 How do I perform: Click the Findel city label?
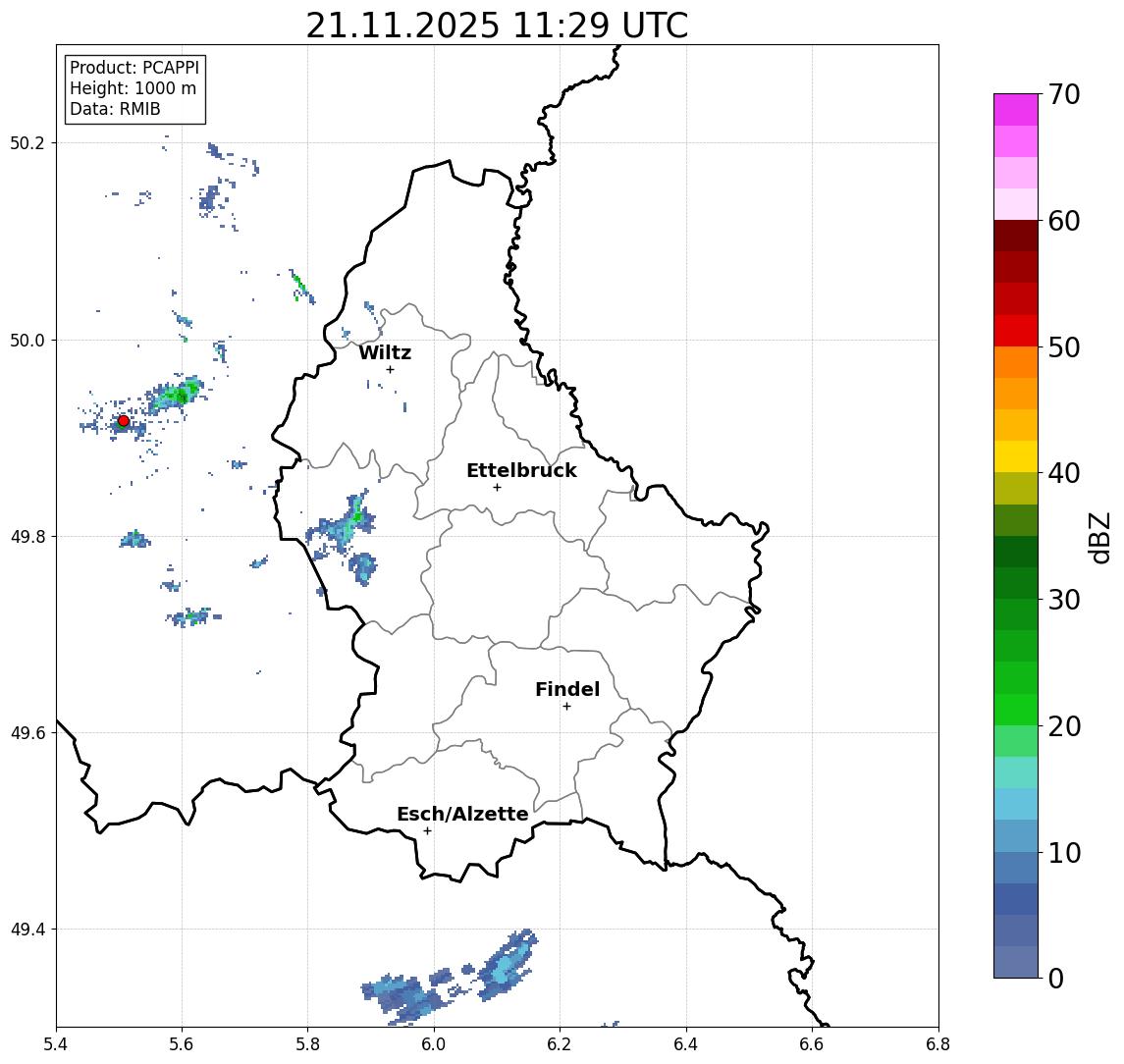point(567,689)
